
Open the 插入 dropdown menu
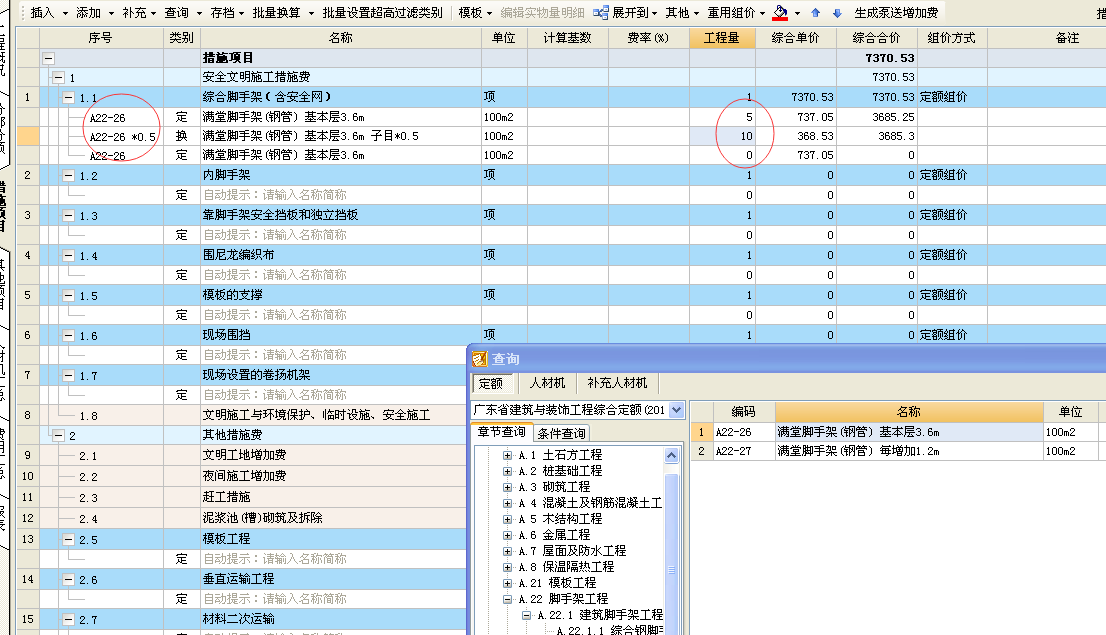click(x=49, y=13)
